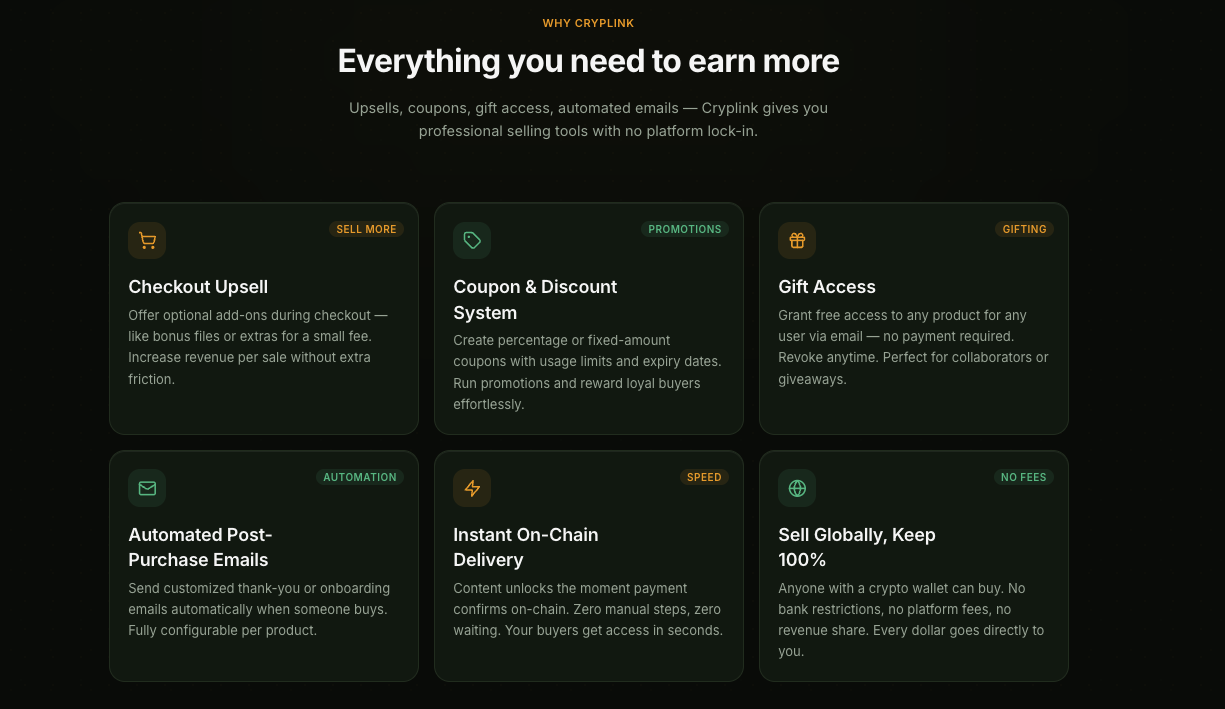Click the price tag icon for coupons
The image size is (1225, 709).
point(472,241)
